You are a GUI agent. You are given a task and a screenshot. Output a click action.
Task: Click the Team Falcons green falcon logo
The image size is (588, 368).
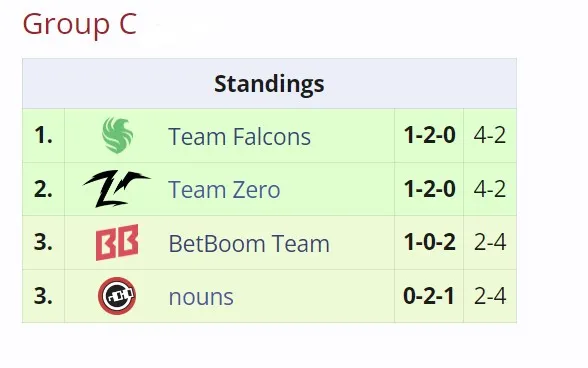[x=117, y=135]
